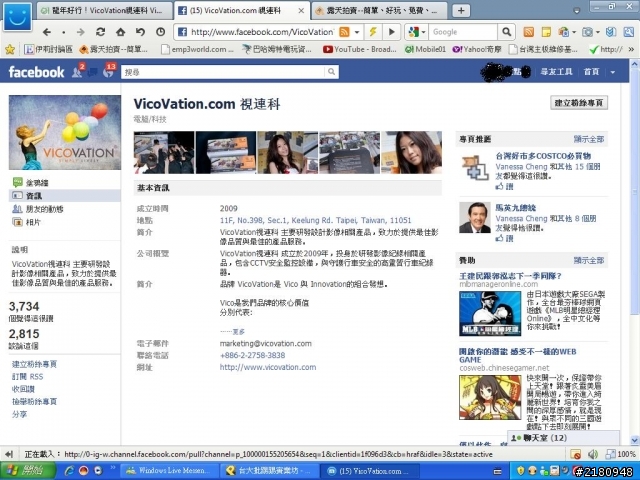This screenshot has height=480, width=640.
Task: Click the speaker volume icon in status bar
Action: [592, 454]
